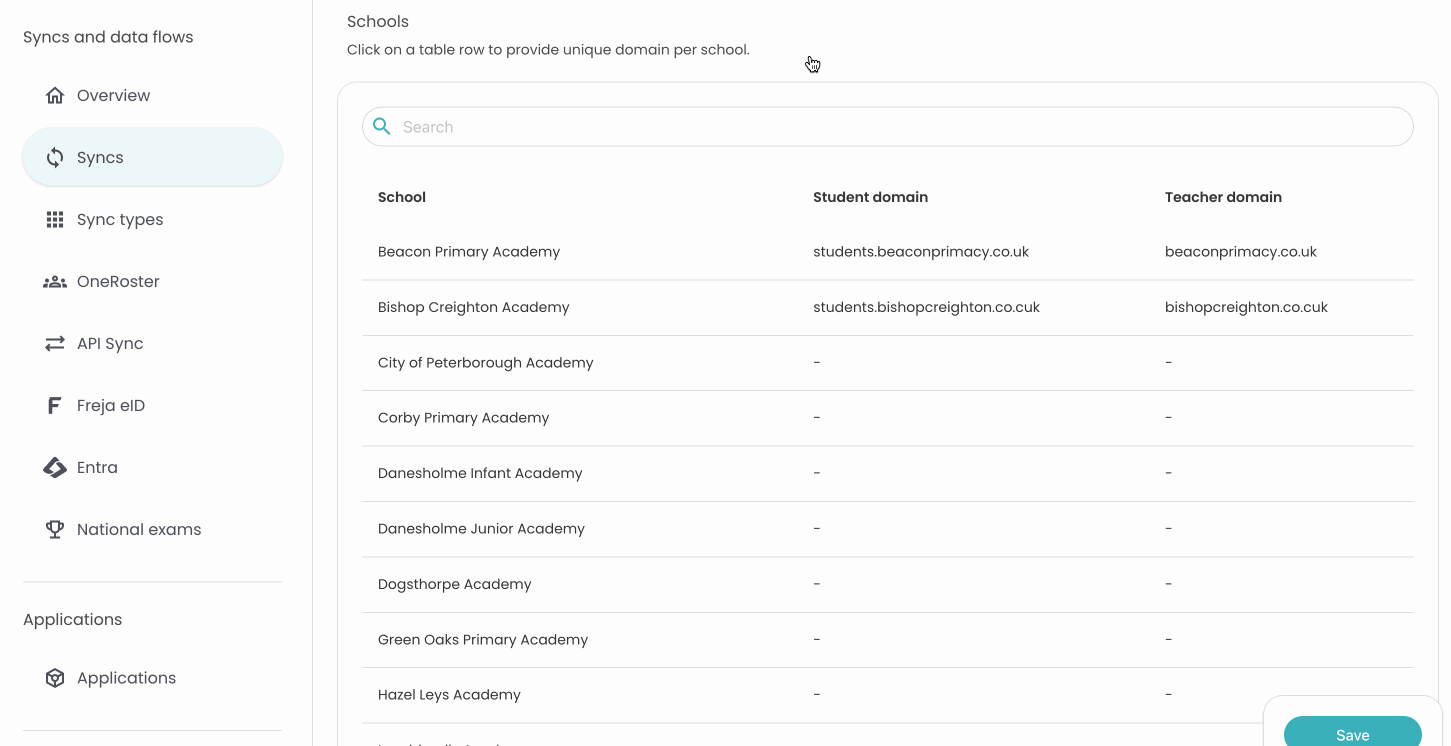Viewport: 1451px width, 746px height.
Task: Click Green Oaks Primary Academy student domain cell
Action: tap(817, 640)
